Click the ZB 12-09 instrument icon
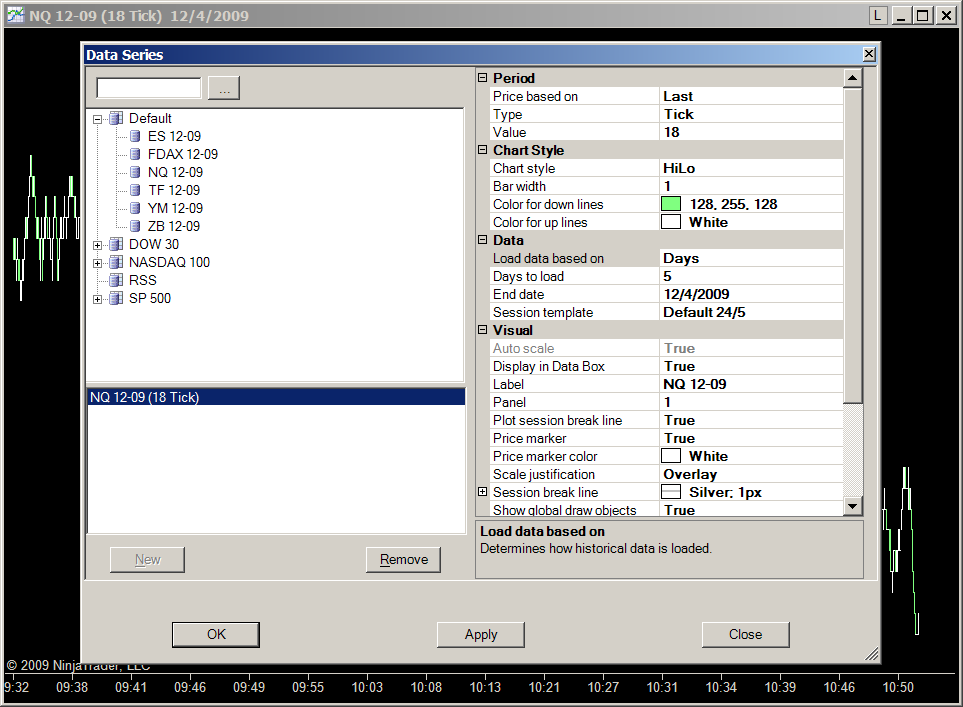The height and width of the screenshot is (707, 963). click(x=135, y=226)
